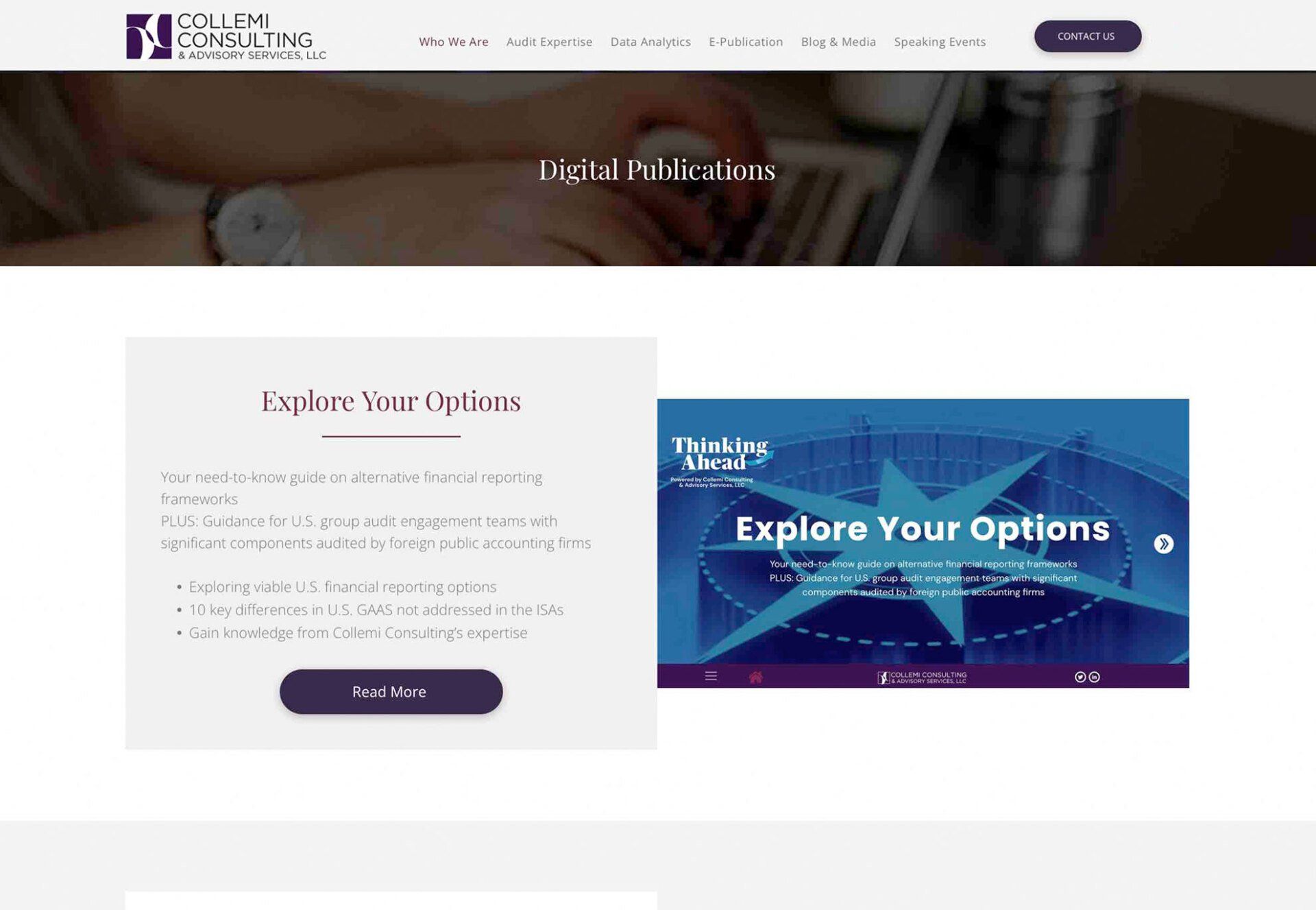
Task: Open the Audit Expertise menu item
Action: 549,41
